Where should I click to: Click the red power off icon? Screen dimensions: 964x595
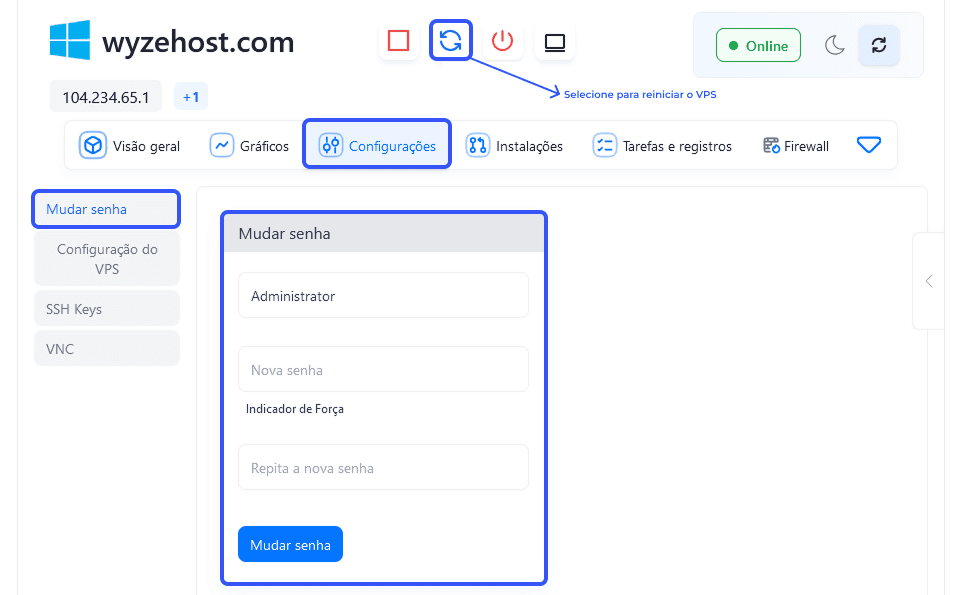point(502,41)
